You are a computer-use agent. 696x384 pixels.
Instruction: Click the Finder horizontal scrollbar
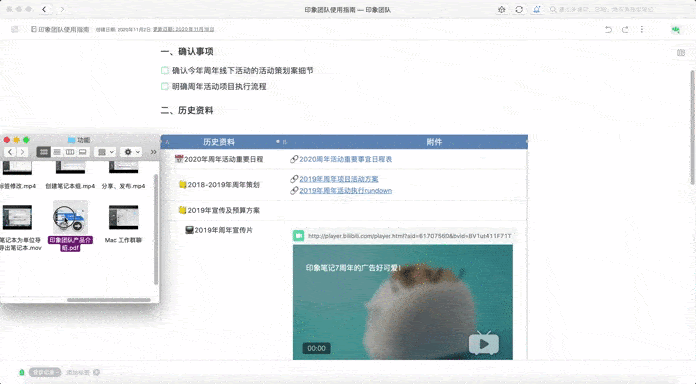(x=109, y=300)
